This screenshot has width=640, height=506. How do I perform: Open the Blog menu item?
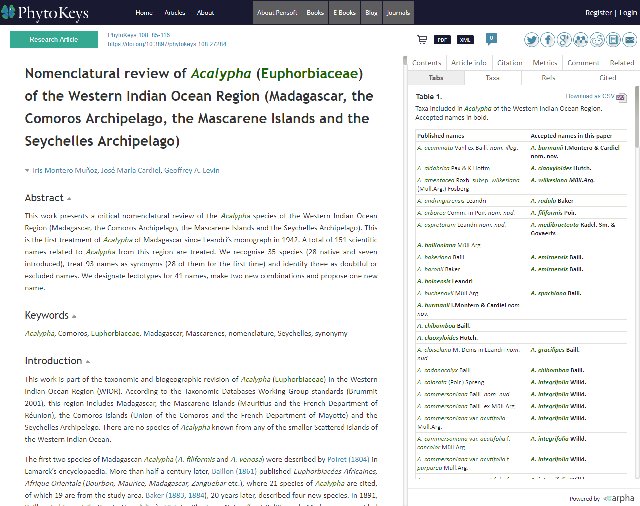pyautogui.click(x=371, y=13)
